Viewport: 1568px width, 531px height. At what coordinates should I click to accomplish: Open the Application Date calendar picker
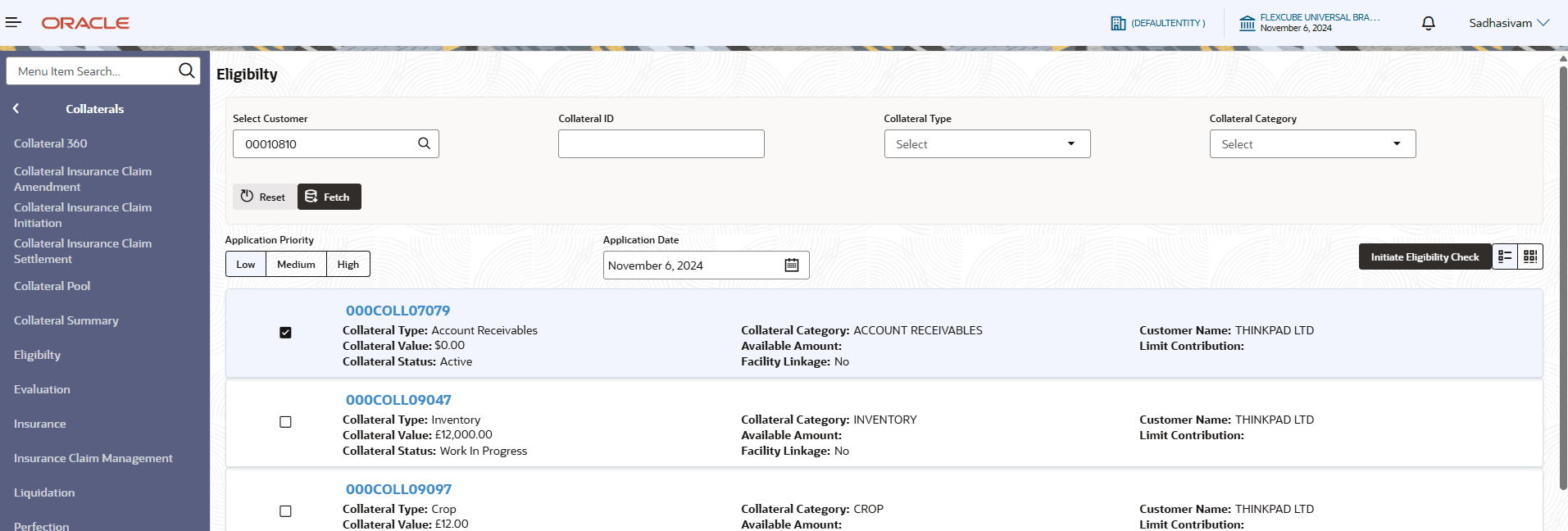point(792,265)
